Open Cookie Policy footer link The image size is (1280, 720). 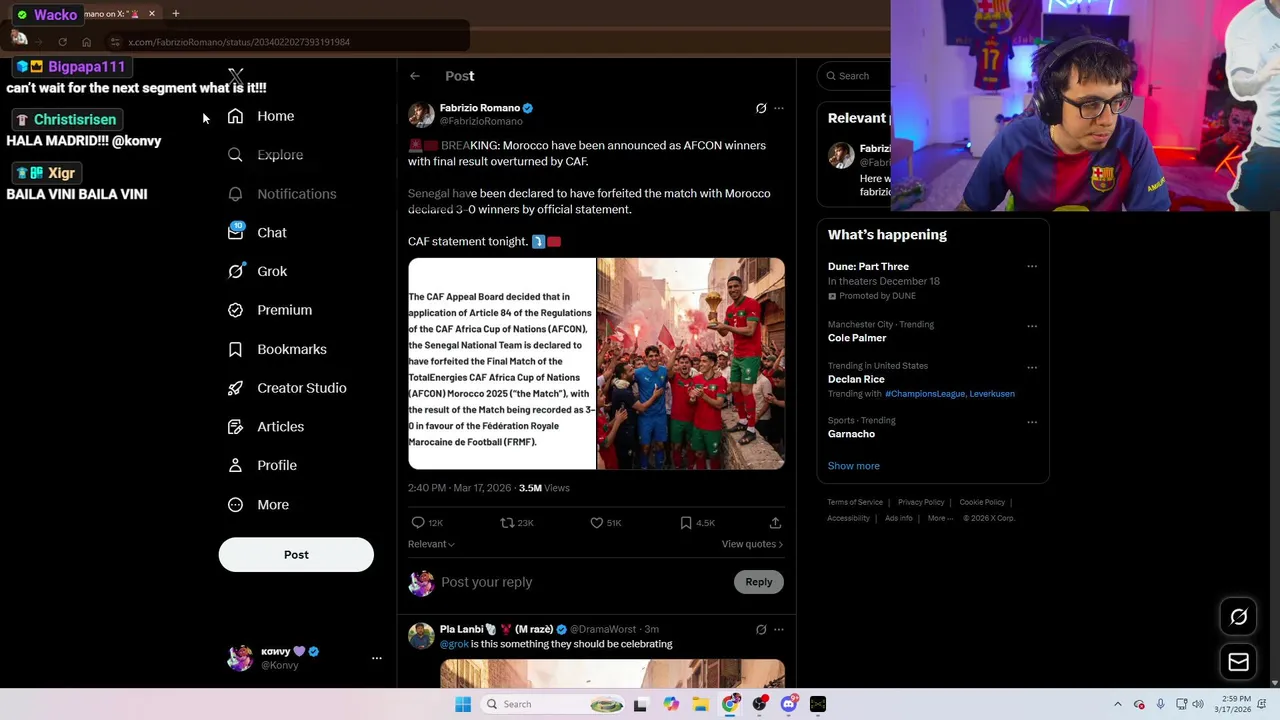click(x=982, y=502)
